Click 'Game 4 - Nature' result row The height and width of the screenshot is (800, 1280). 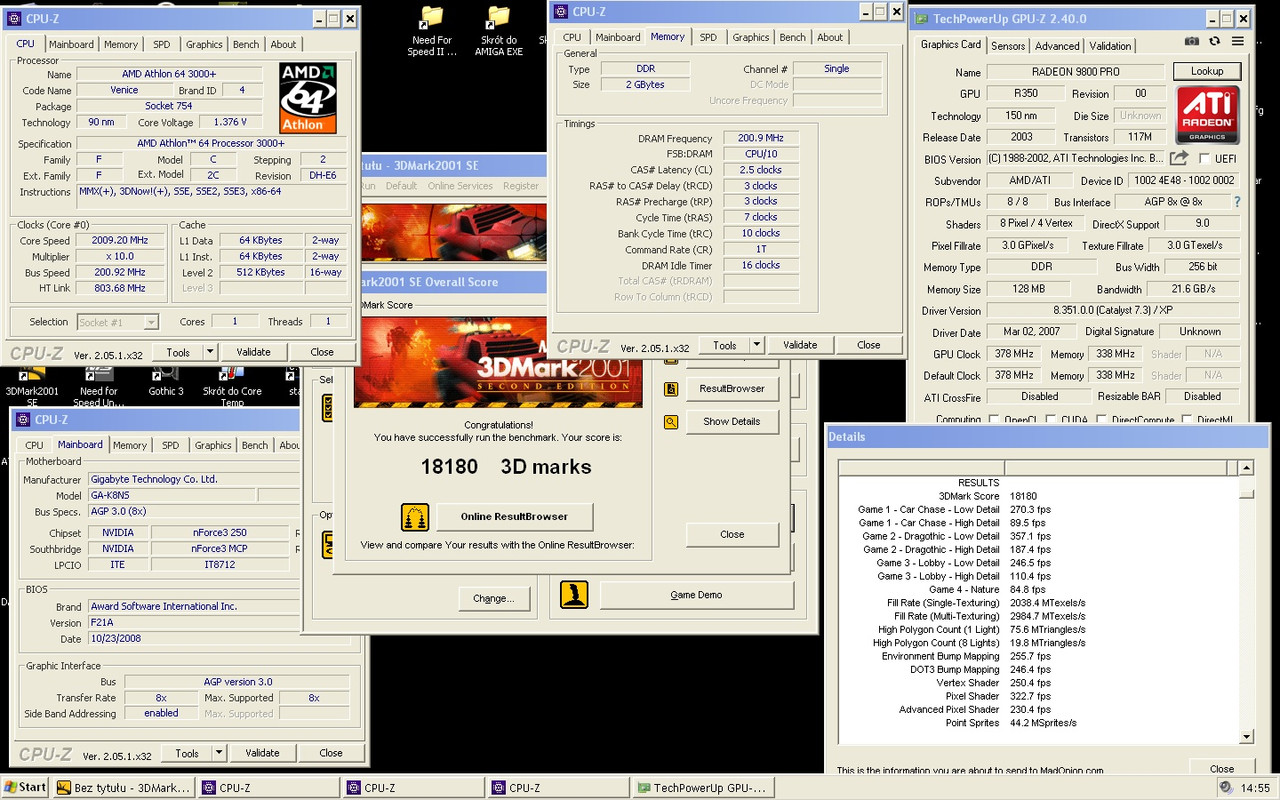[988, 590]
